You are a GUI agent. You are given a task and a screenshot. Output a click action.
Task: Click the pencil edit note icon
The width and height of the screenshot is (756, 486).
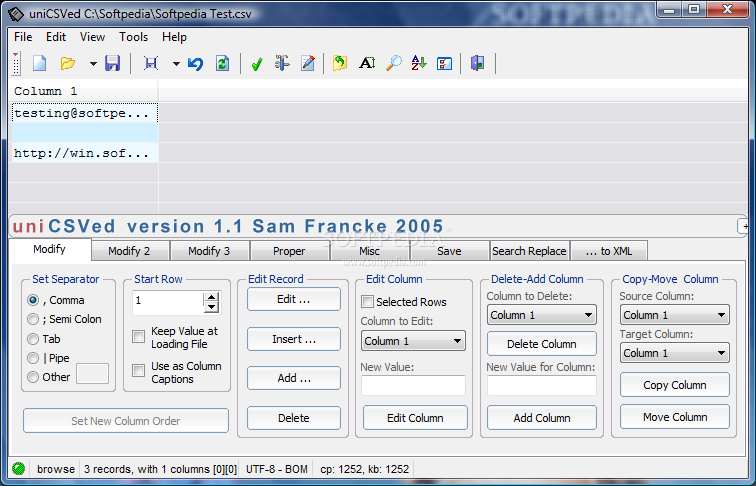click(x=308, y=63)
